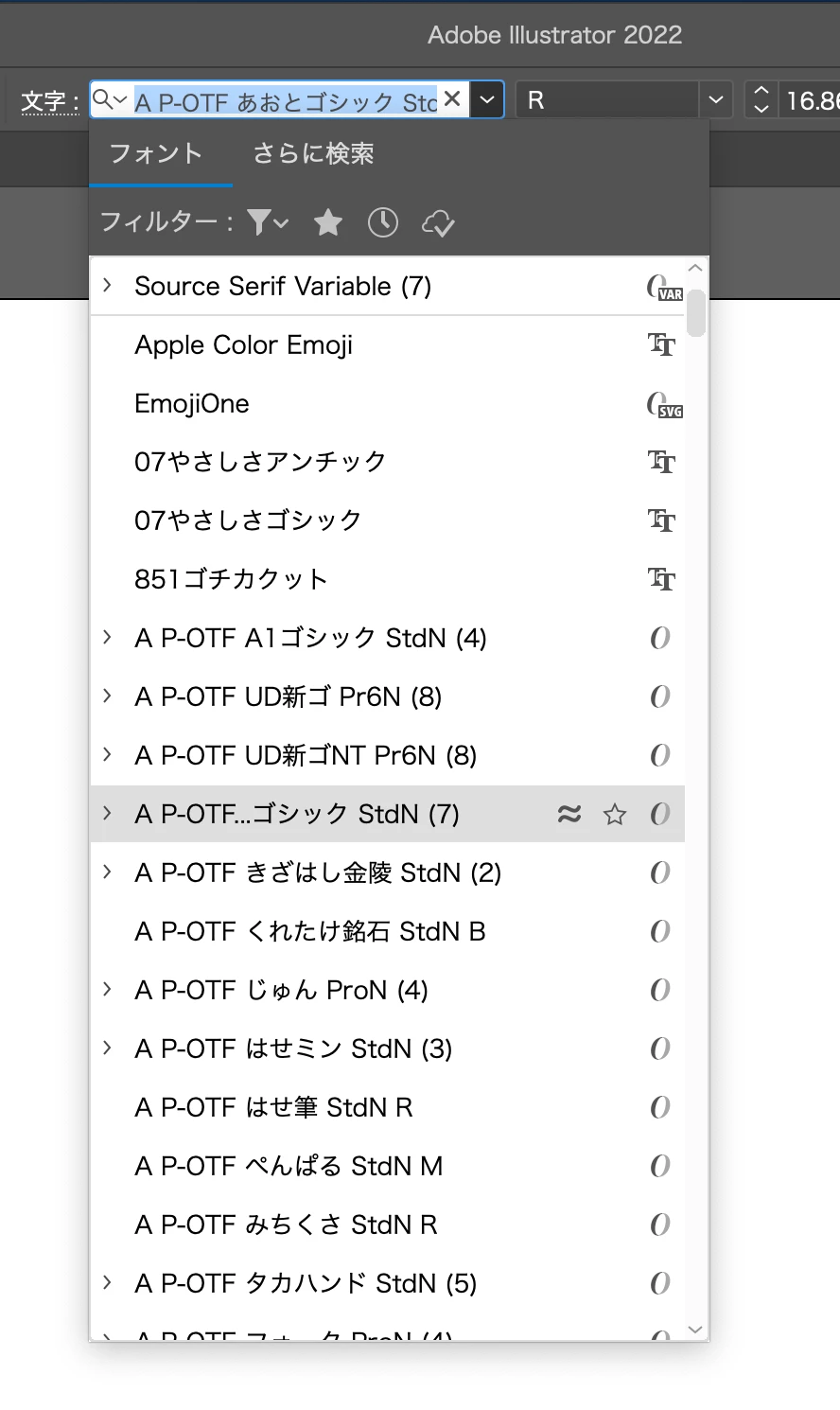Open the font search mode magnifier dropdown
The height and width of the screenshot is (1410, 840).
(111, 99)
